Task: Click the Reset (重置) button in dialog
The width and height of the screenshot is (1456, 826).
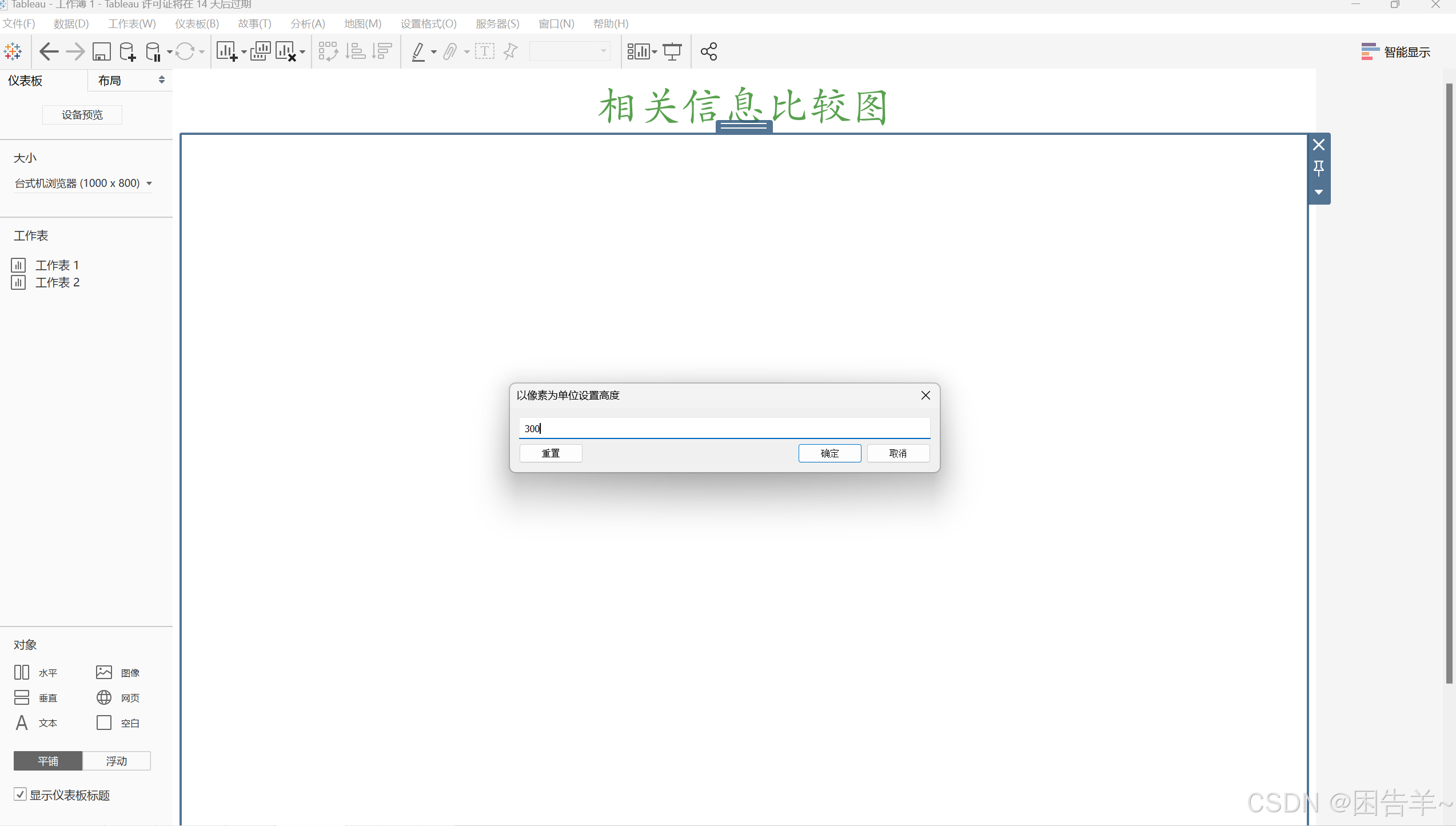Action: [551, 453]
